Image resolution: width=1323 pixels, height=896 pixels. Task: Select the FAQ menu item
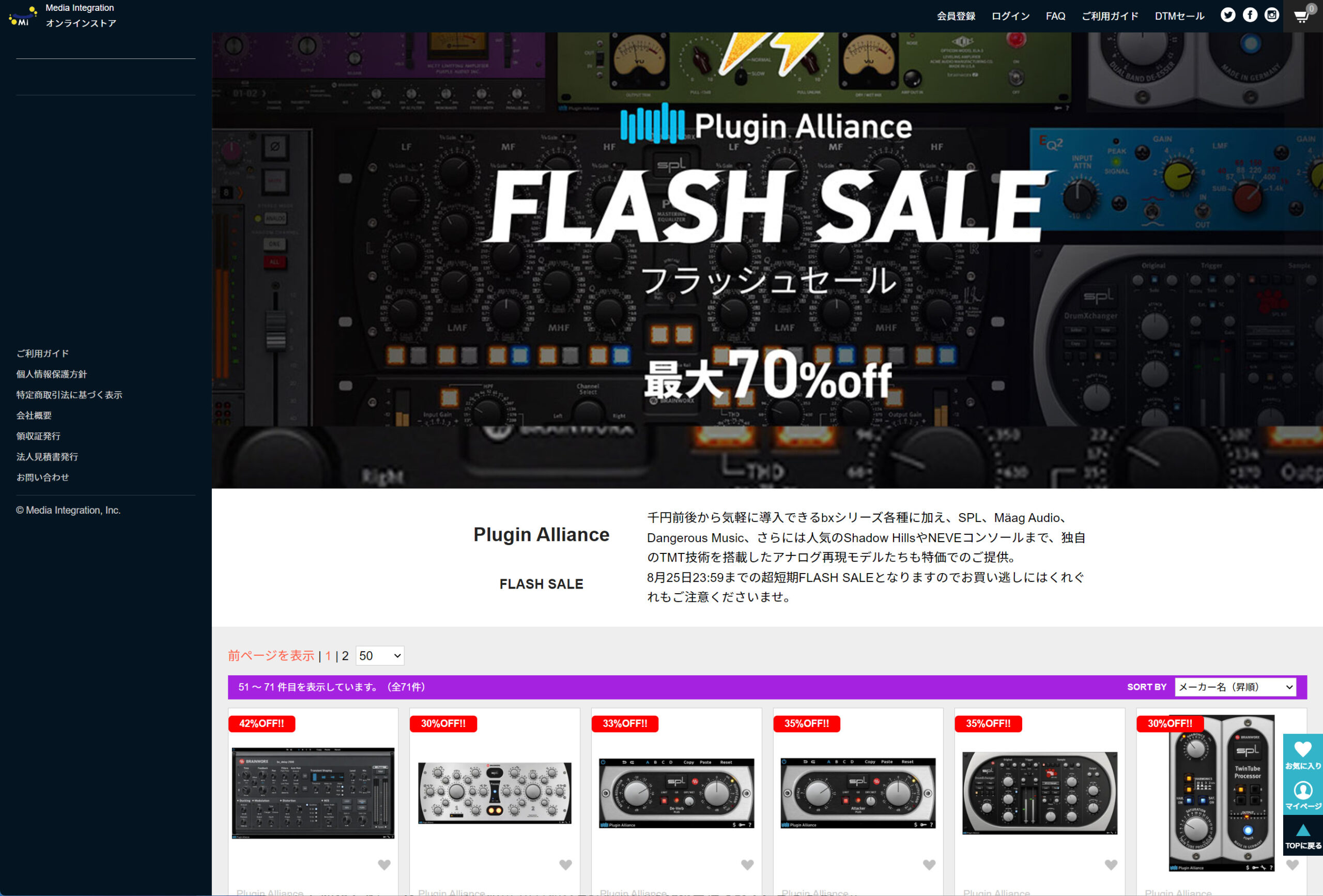(x=1055, y=16)
